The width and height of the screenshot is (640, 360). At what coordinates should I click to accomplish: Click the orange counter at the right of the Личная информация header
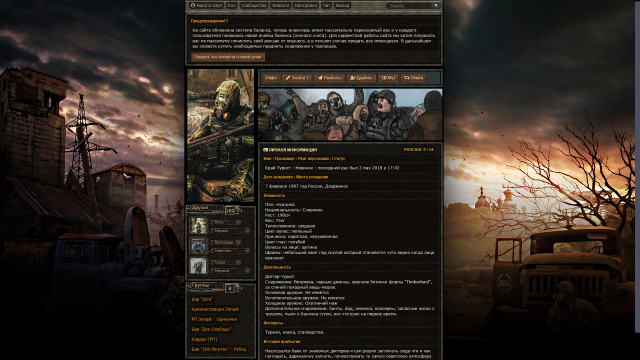click(418, 150)
